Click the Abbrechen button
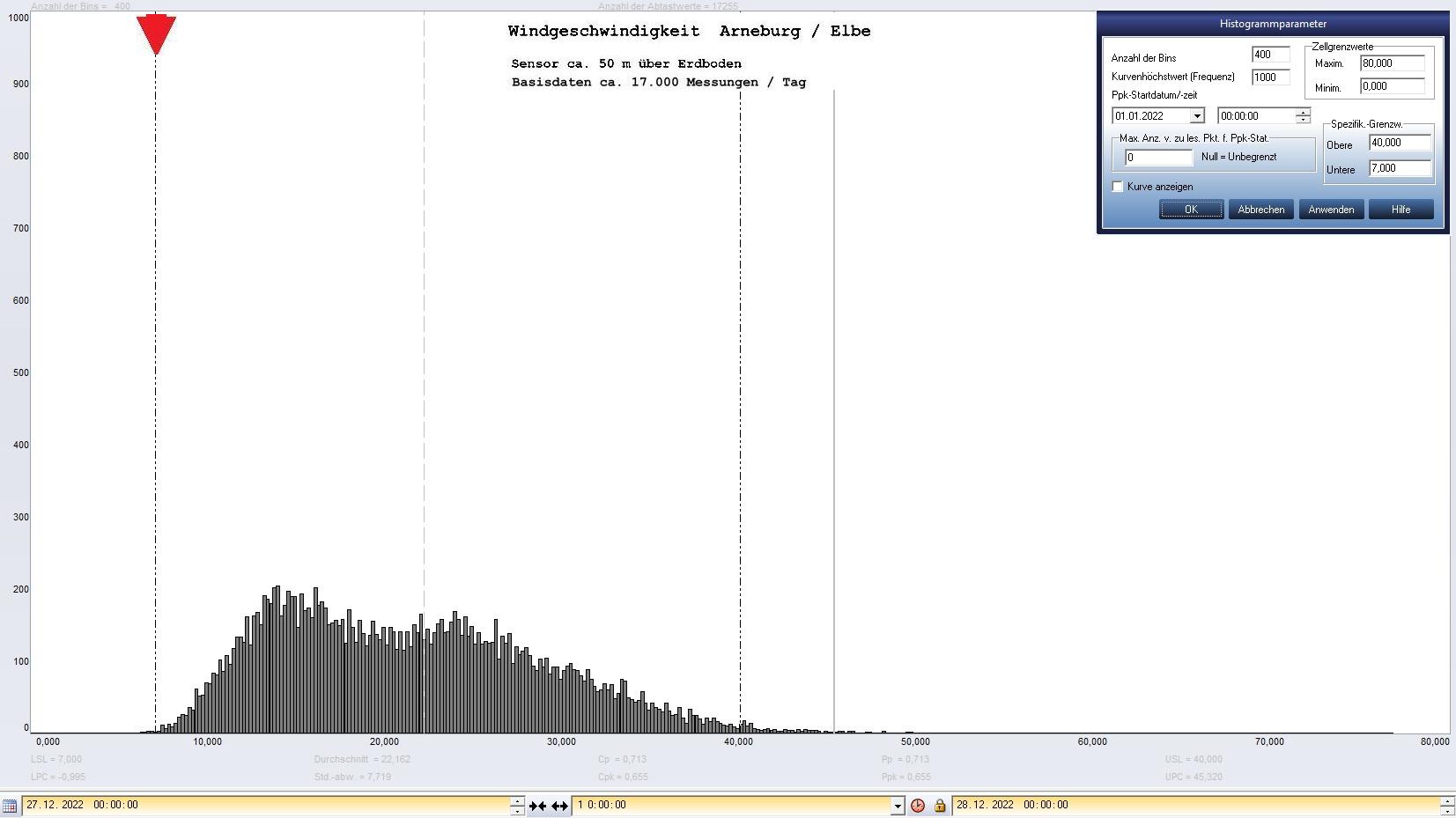Viewport: 1456px width, 818px height. 1260,210
